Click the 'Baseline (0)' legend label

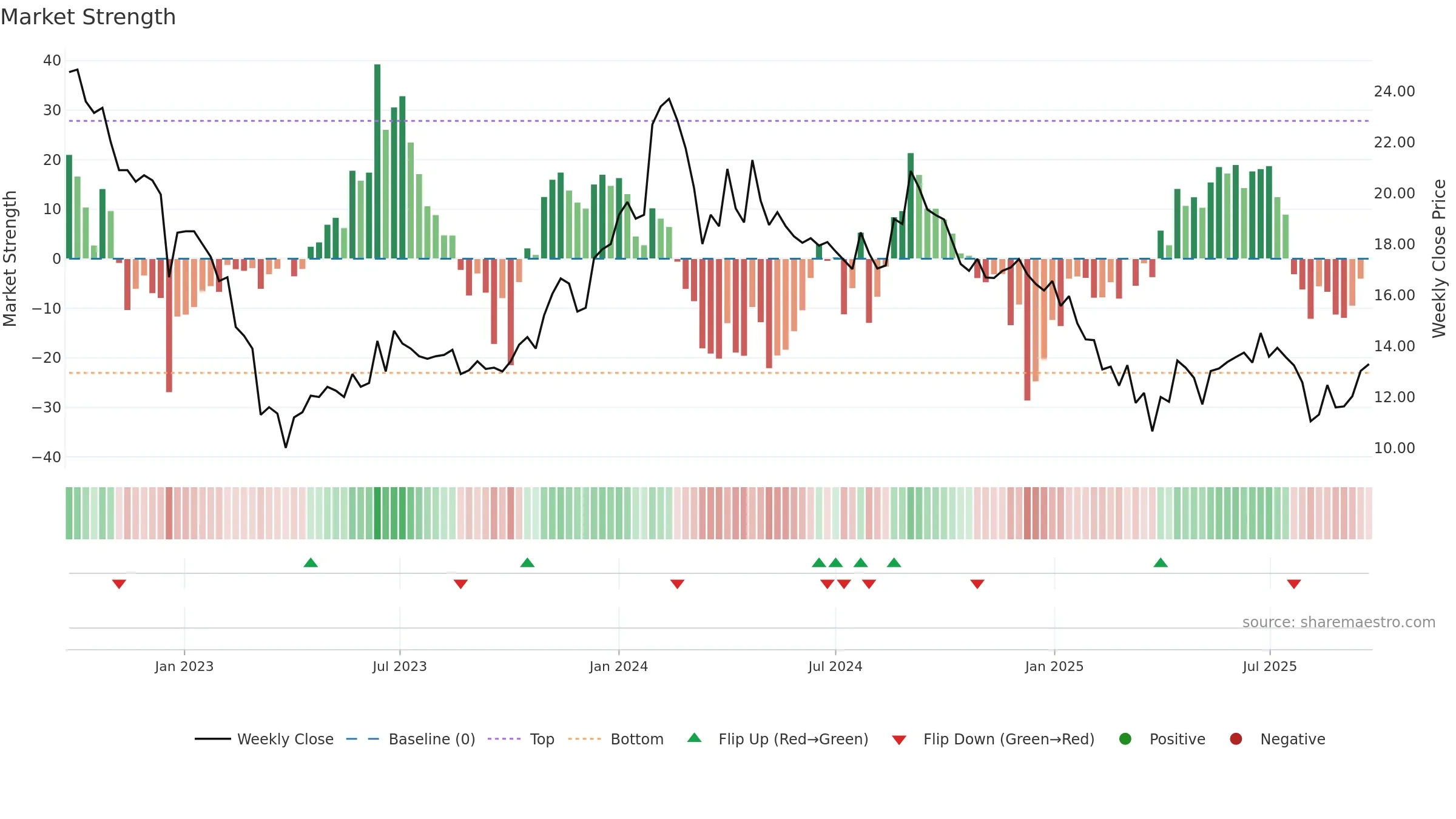click(432, 739)
